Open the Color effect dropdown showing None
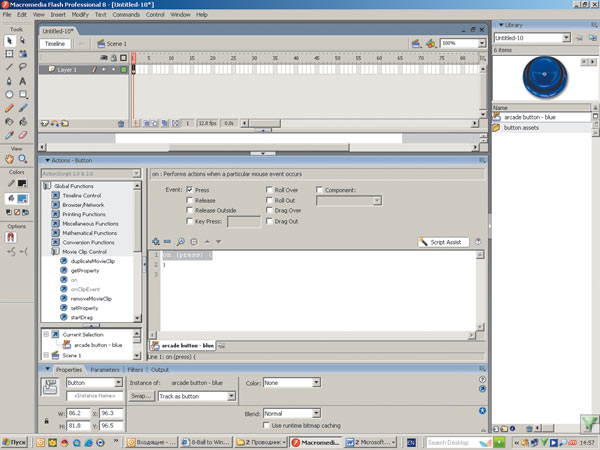Image resolution: width=600 pixels, height=450 pixels. pos(293,382)
